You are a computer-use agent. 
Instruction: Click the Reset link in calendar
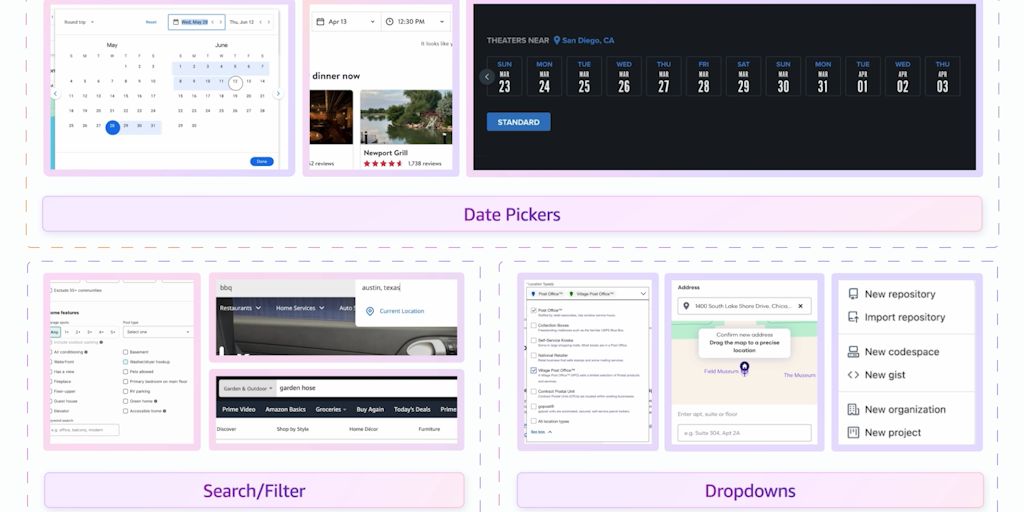tap(151, 22)
